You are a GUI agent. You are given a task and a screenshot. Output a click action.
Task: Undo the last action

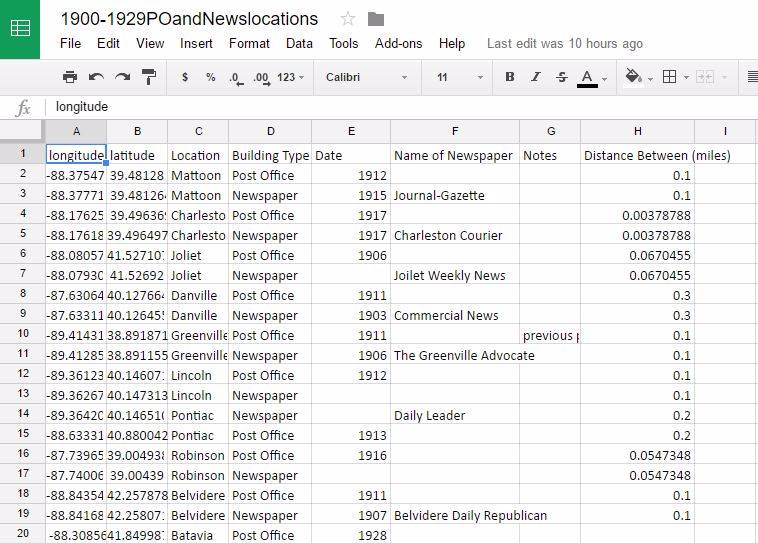click(x=96, y=77)
